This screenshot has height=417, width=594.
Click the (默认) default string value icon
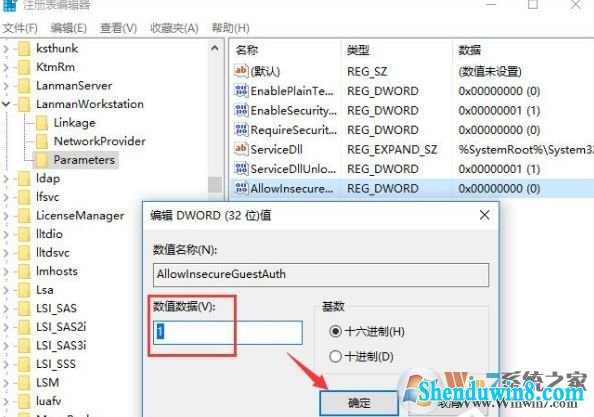pos(242,71)
